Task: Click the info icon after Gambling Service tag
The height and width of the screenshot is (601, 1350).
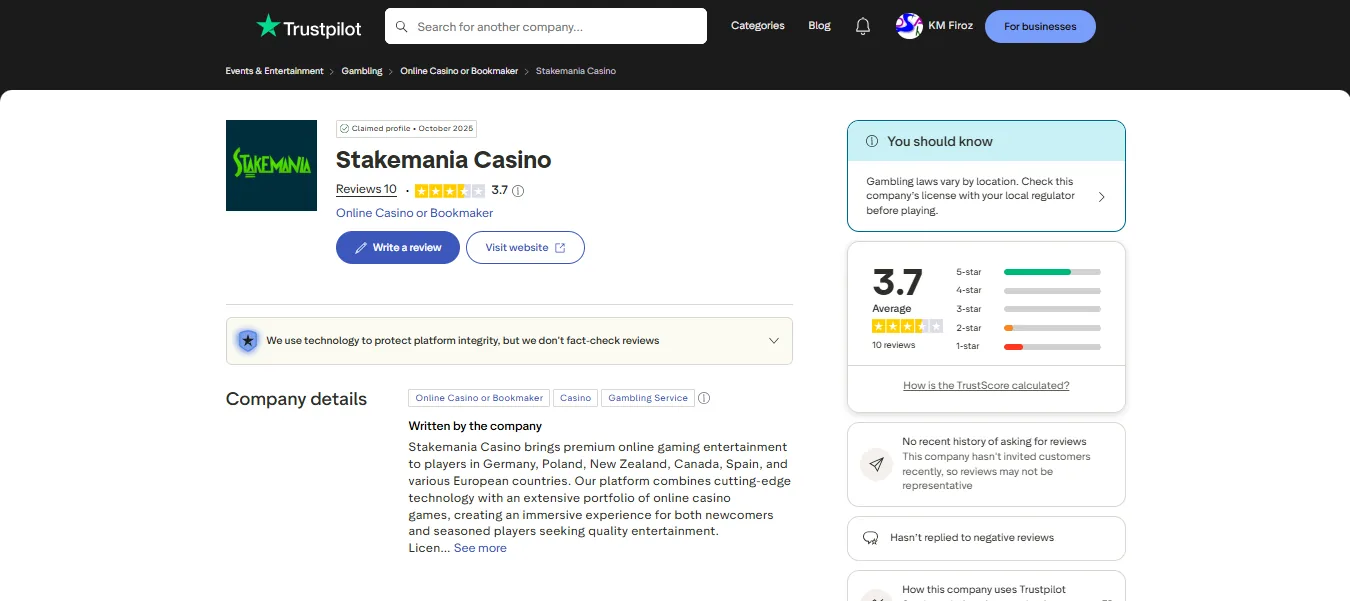Action: point(704,398)
